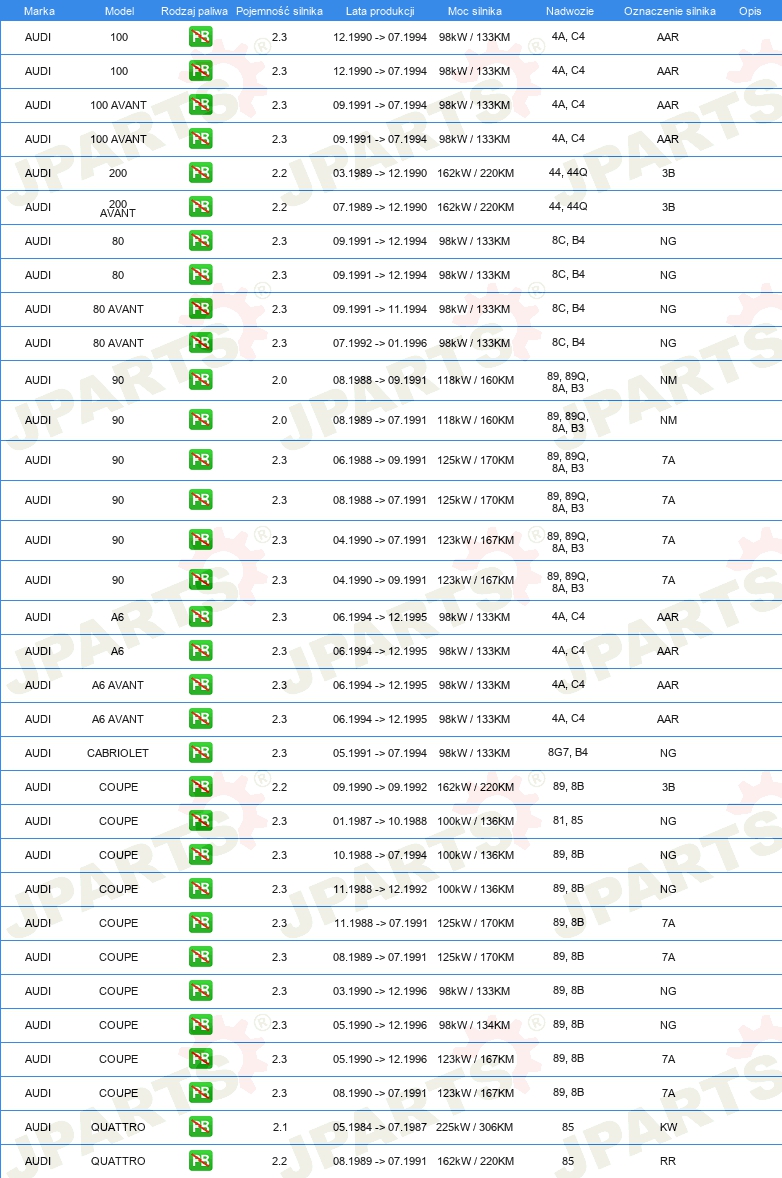Click the fuel icon for COUPE 05.1990 123kW row
This screenshot has width=782, height=1178.
click(x=201, y=1059)
